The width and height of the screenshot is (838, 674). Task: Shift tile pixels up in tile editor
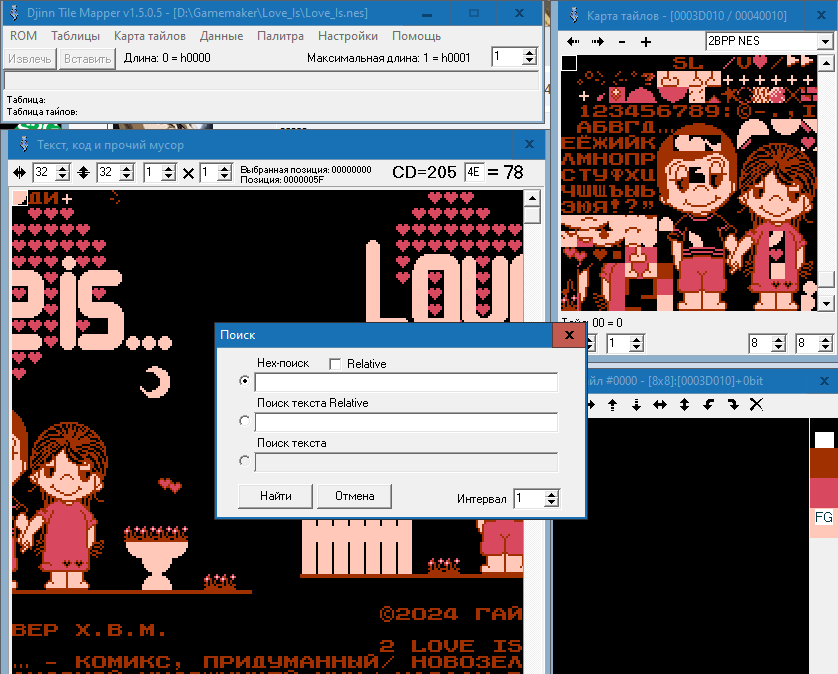tap(612, 405)
